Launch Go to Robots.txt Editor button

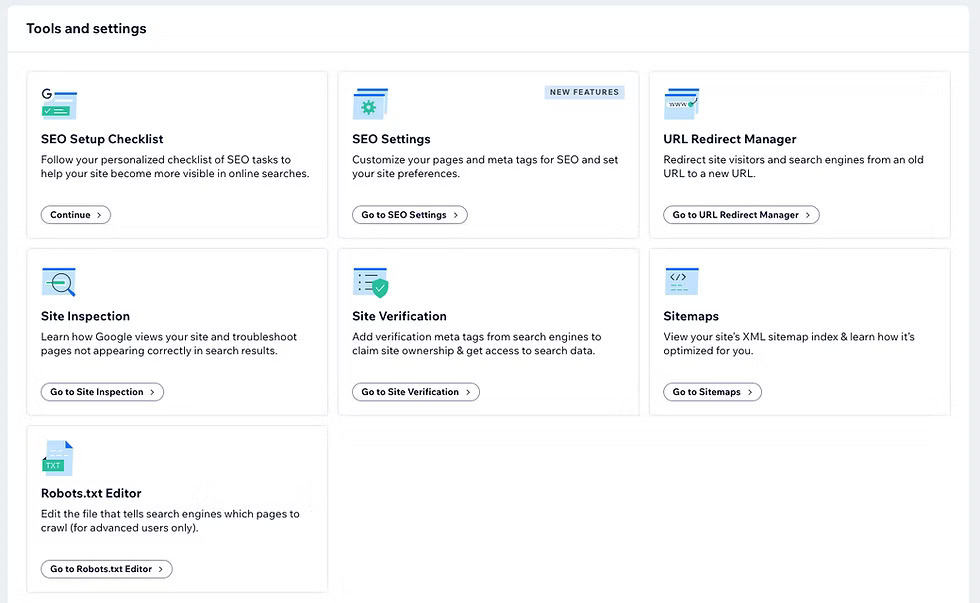click(x=107, y=569)
